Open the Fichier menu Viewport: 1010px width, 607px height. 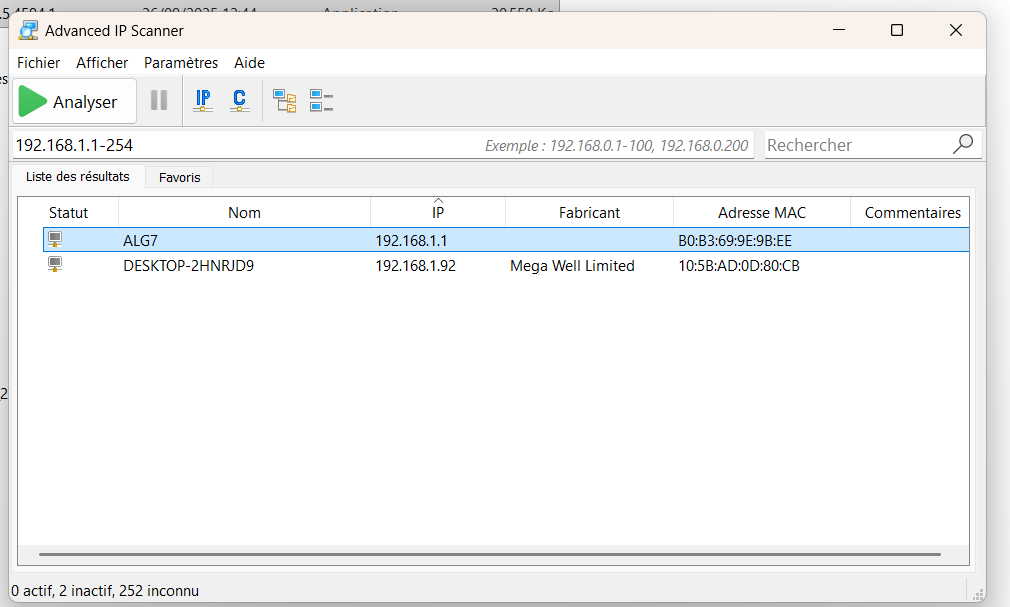tap(38, 62)
